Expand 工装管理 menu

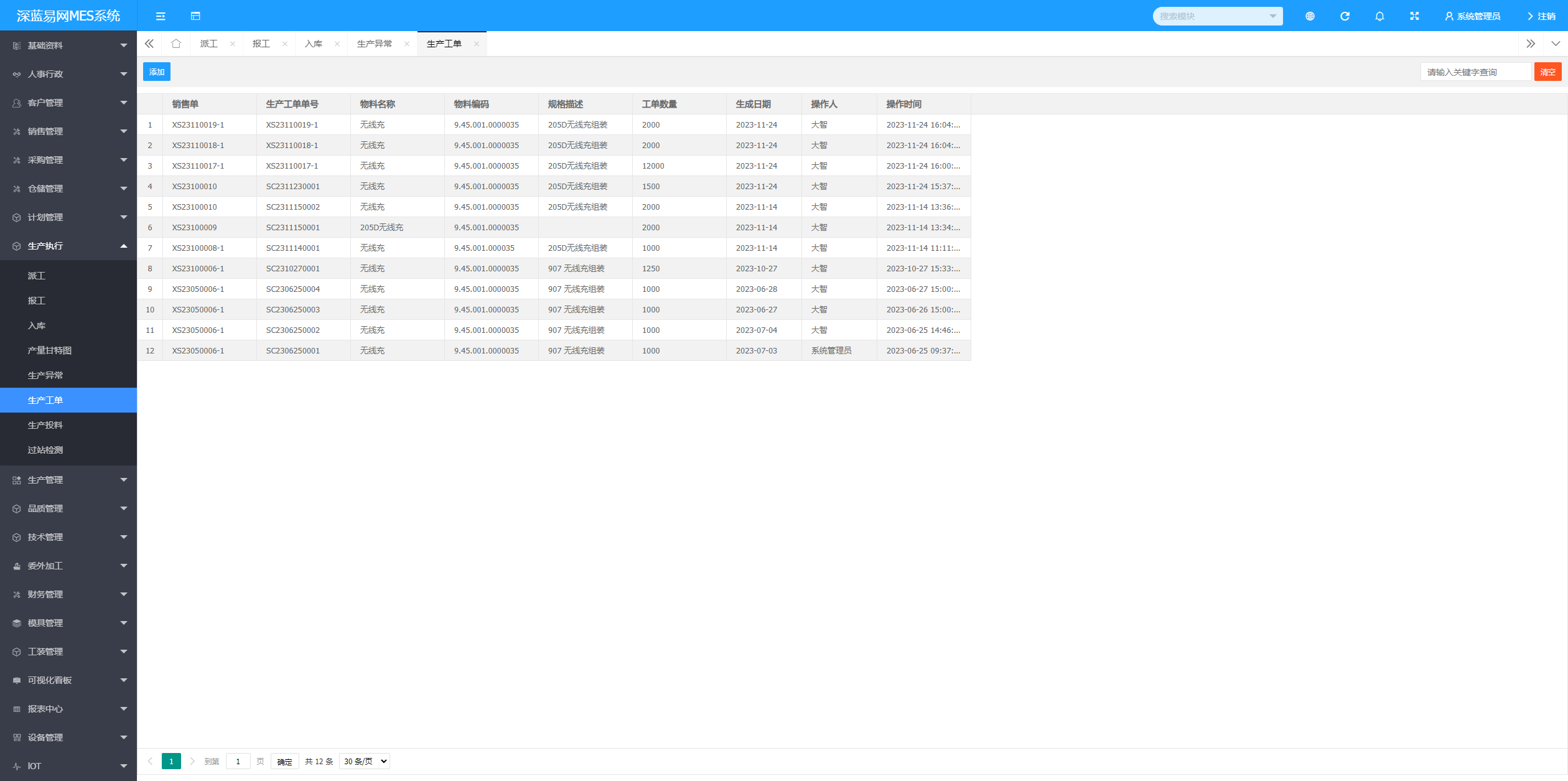click(x=68, y=652)
